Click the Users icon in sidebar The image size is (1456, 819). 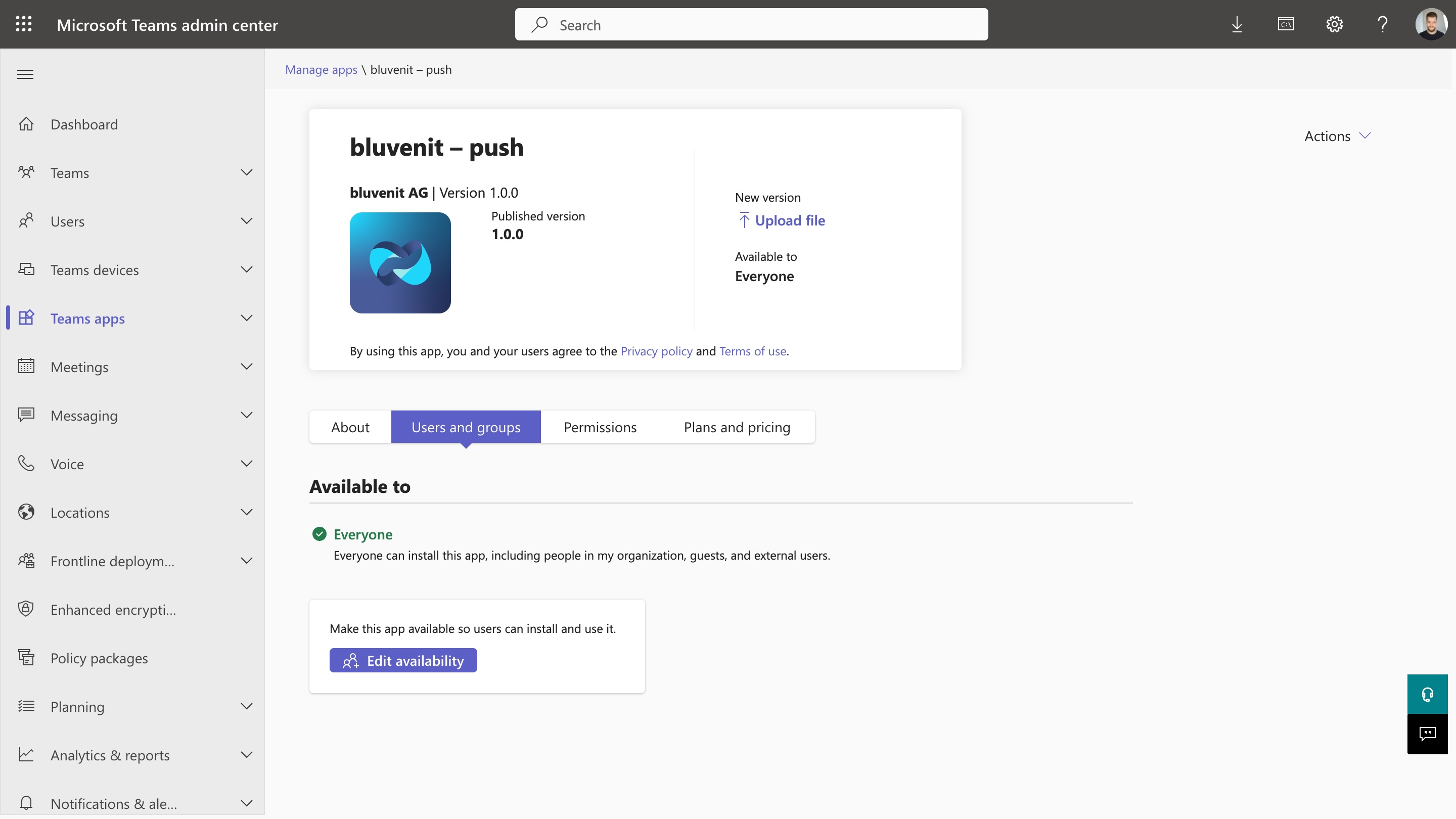pyautogui.click(x=26, y=221)
